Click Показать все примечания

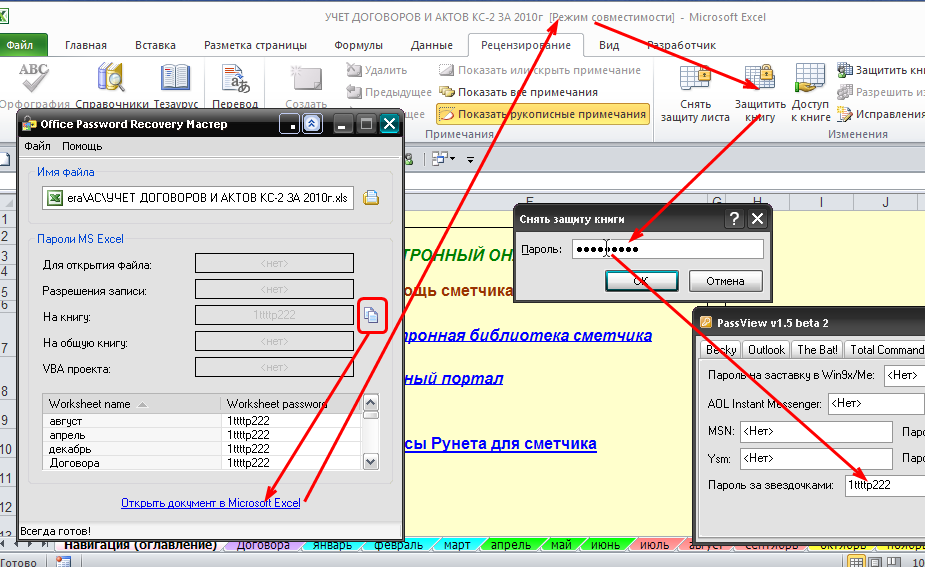[519, 92]
